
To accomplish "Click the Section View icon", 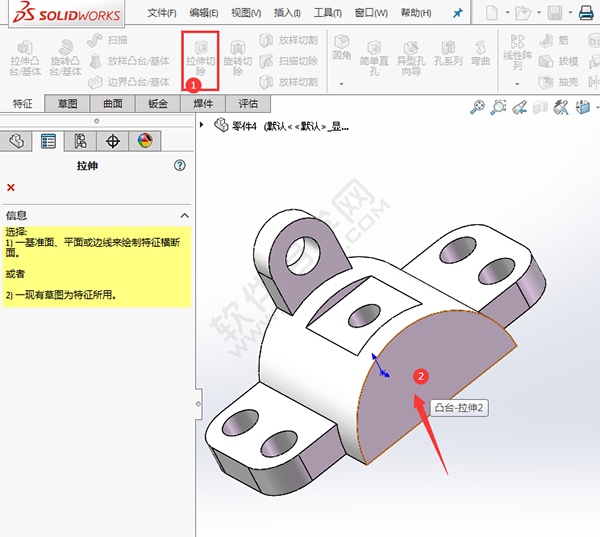I will click(x=540, y=107).
